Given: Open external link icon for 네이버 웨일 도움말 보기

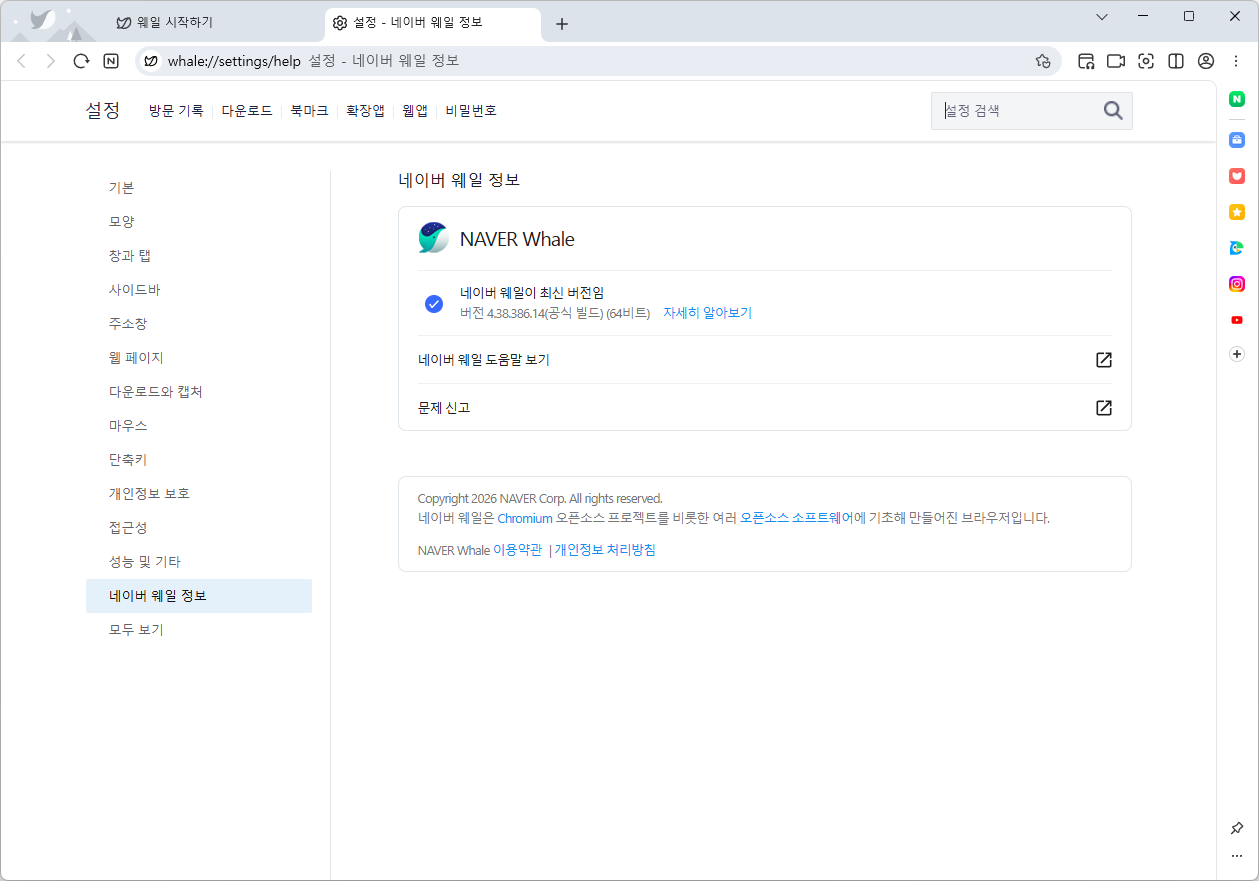Looking at the screenshot, I should click(x=1104, y=360).
